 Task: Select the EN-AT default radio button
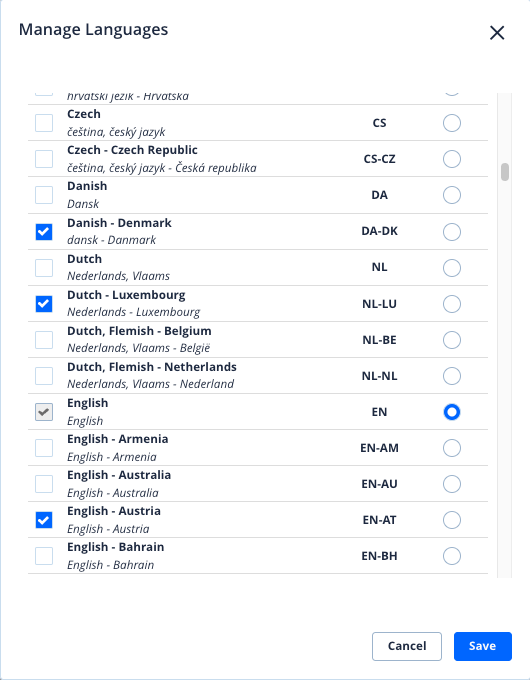(x=451, y=520)
